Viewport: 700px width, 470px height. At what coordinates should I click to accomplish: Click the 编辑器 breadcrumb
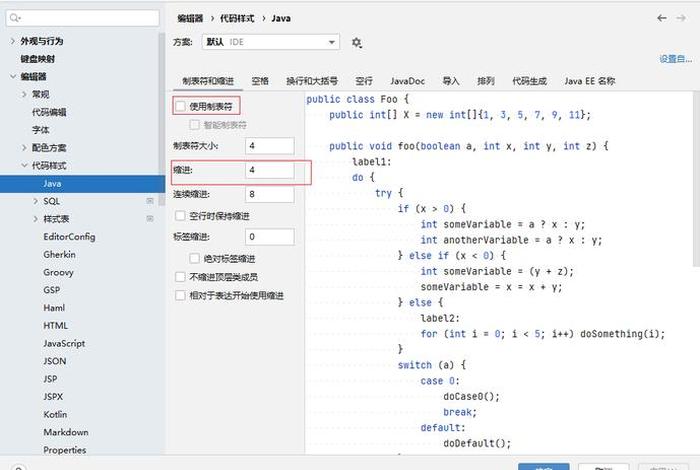190,18
